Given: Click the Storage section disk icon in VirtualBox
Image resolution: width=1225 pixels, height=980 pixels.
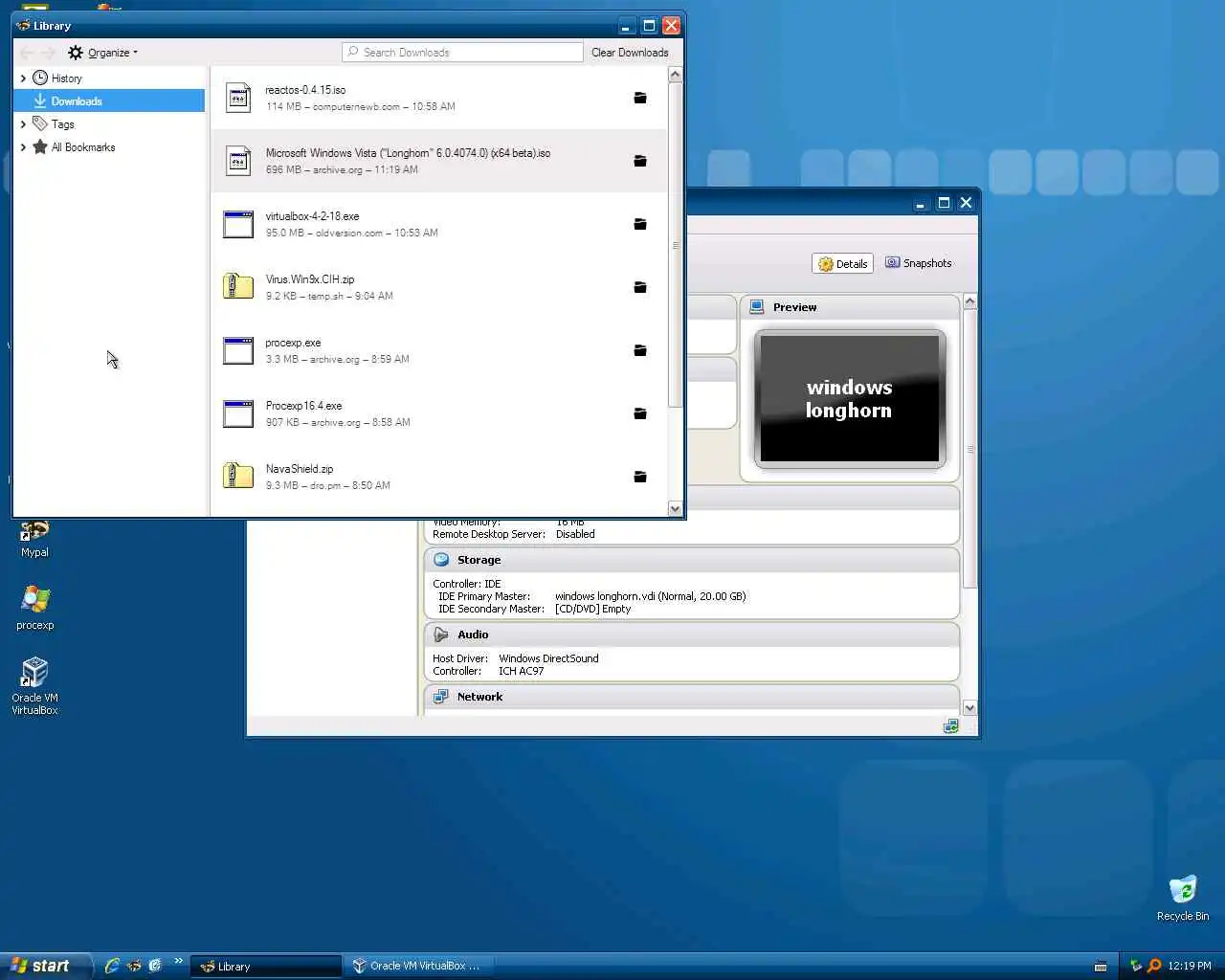Looking at the screenshot, I should (x=441, y=560).
